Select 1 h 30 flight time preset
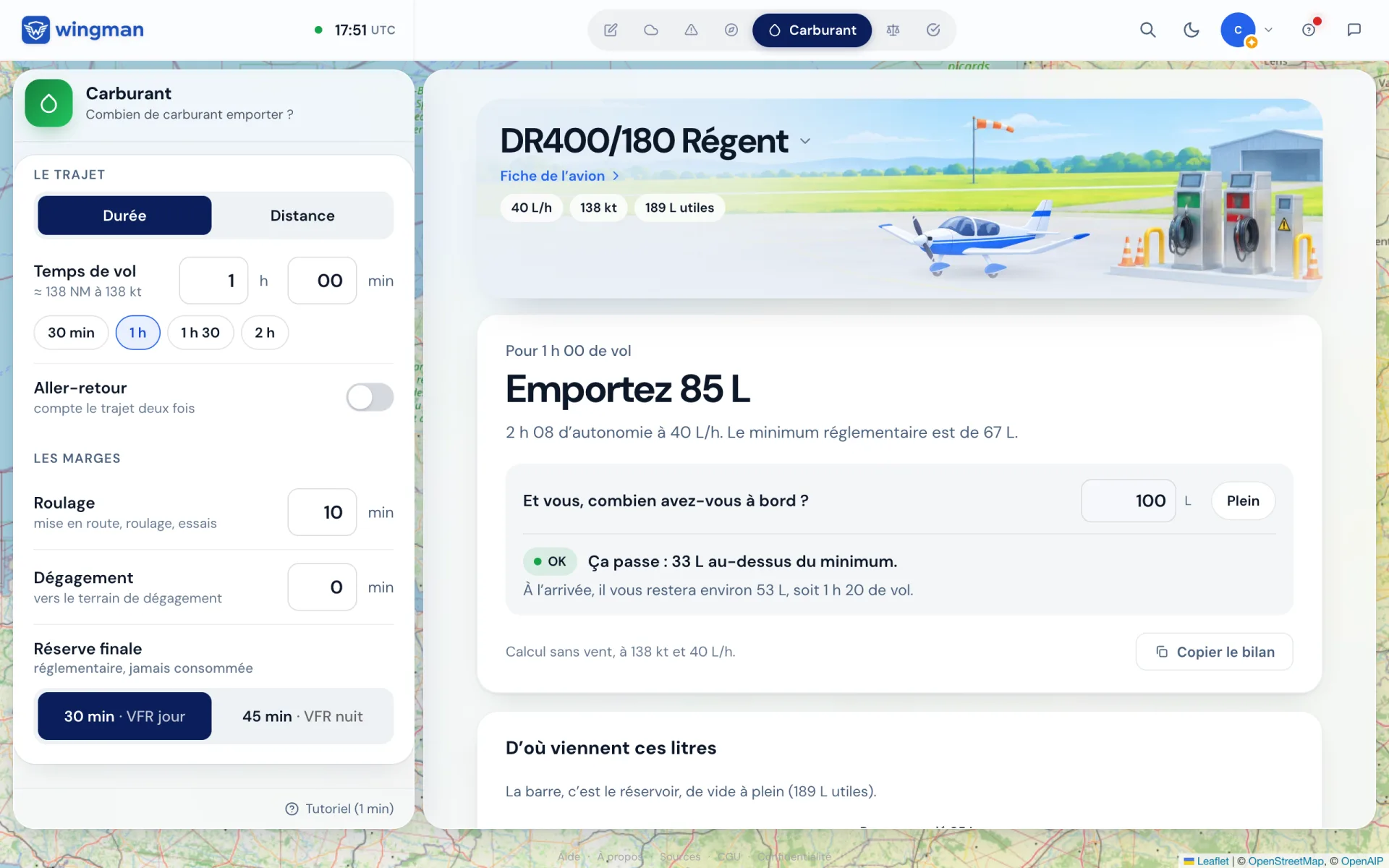 (x=200, y=333)
